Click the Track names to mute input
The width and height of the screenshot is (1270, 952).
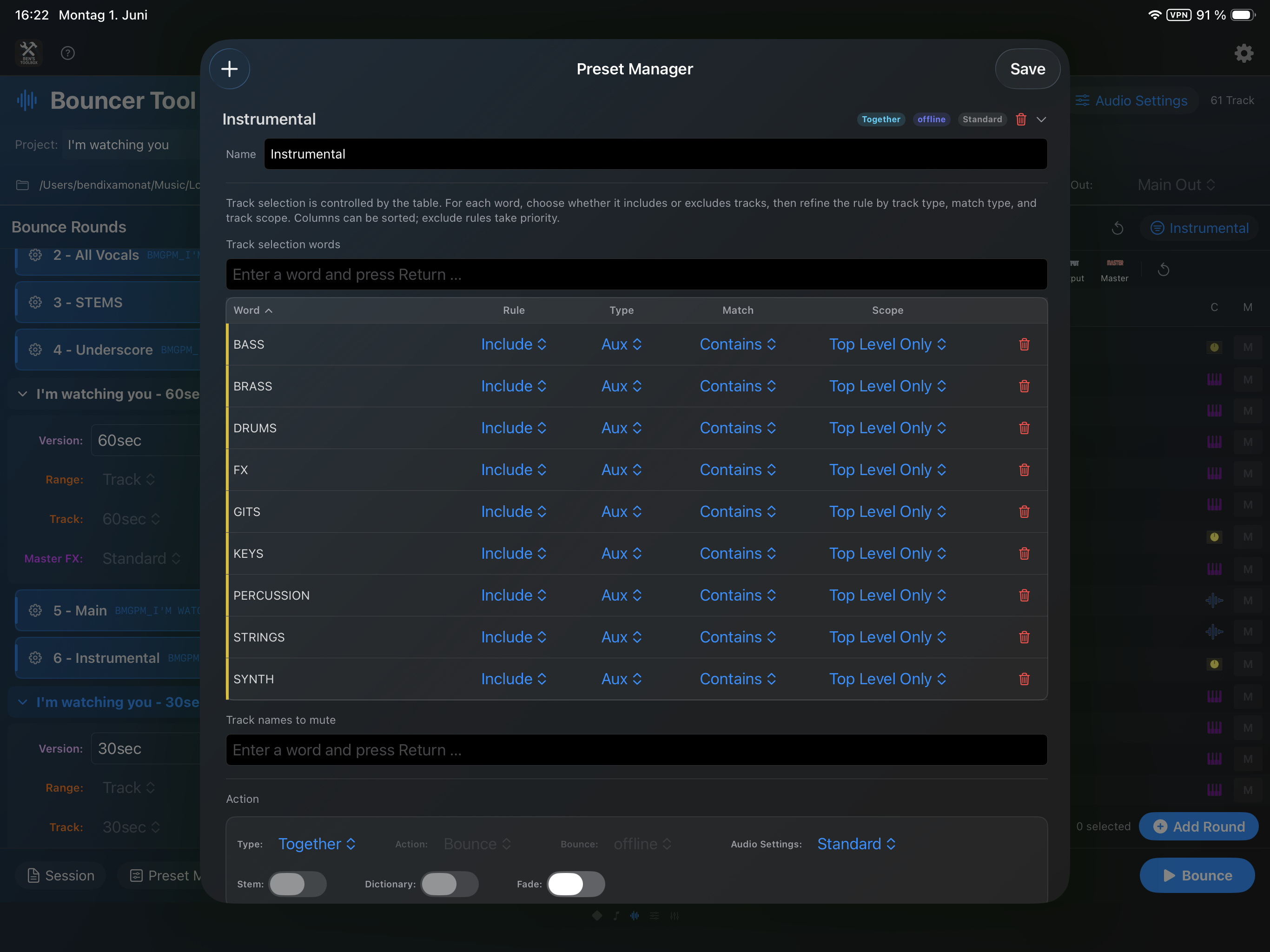pyautogui.click(x=637, y=750)
